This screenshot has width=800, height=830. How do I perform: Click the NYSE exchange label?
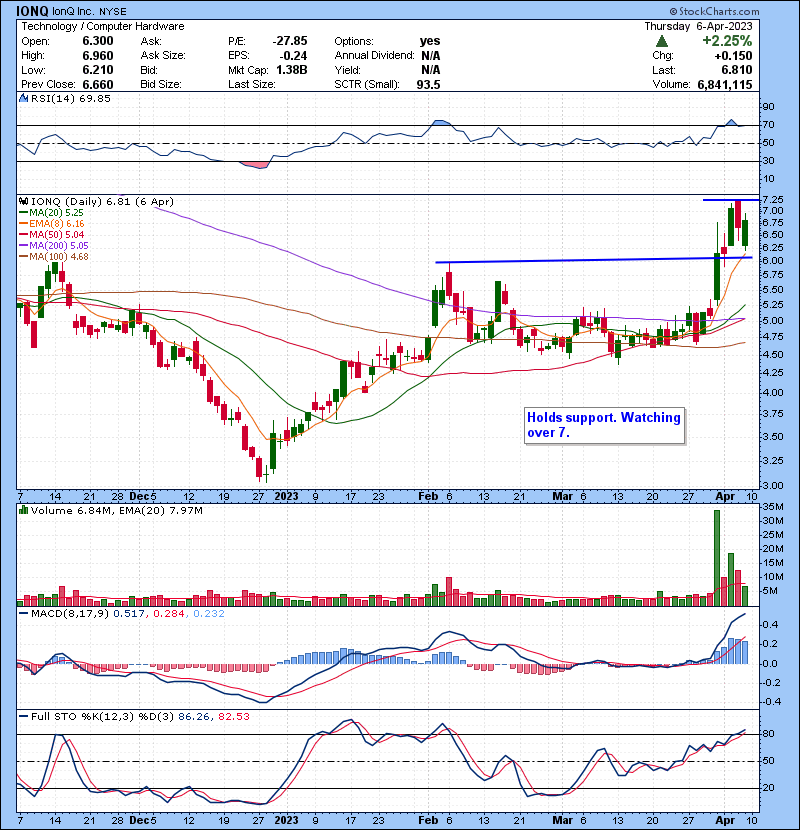tap(113, 12)
